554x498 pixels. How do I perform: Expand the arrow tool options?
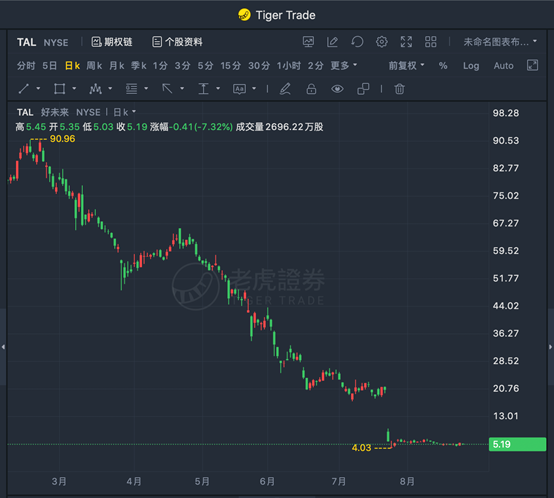[182, 89]
